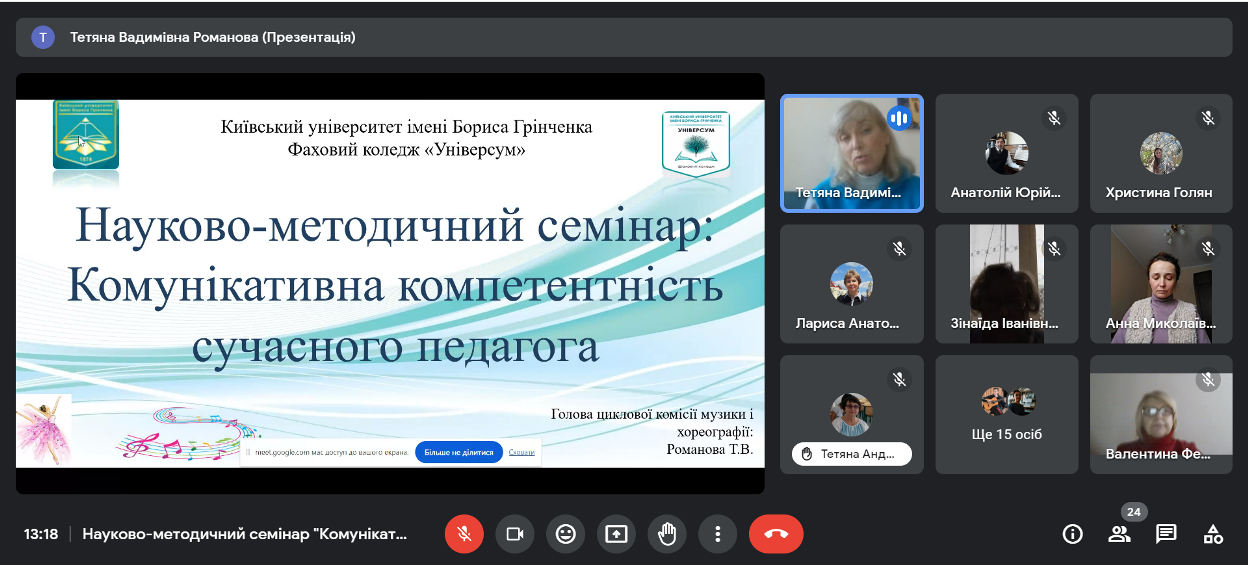Click Анна Миколаївна video tile
The height and width of the screenshot is (565, 1248).
coord(1160,284)
